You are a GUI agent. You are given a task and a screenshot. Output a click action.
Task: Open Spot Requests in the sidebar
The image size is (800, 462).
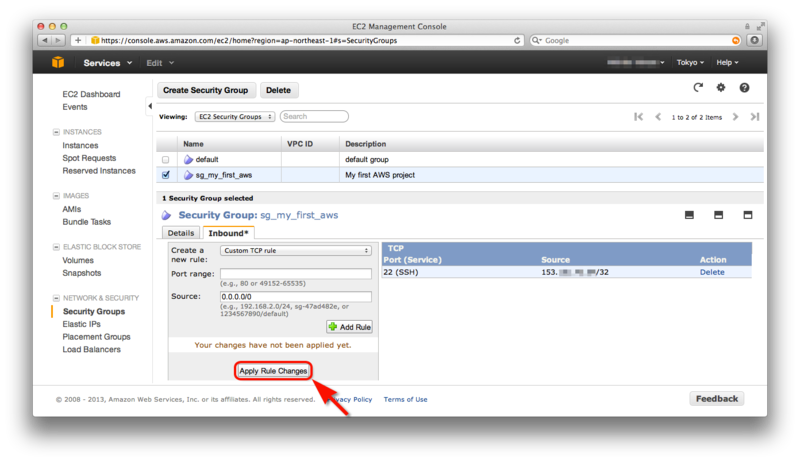pyautogui.click(x=89, y=158)
